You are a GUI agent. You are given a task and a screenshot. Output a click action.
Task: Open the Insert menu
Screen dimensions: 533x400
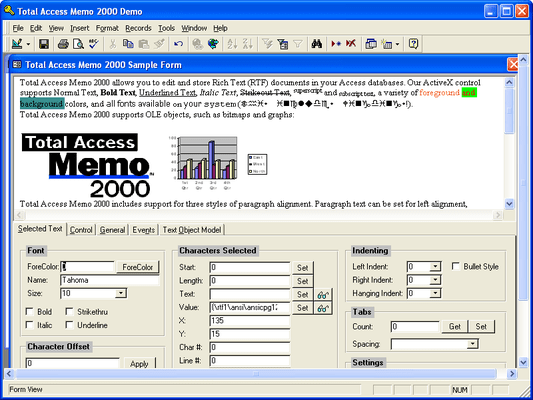[x=80, y=28]
